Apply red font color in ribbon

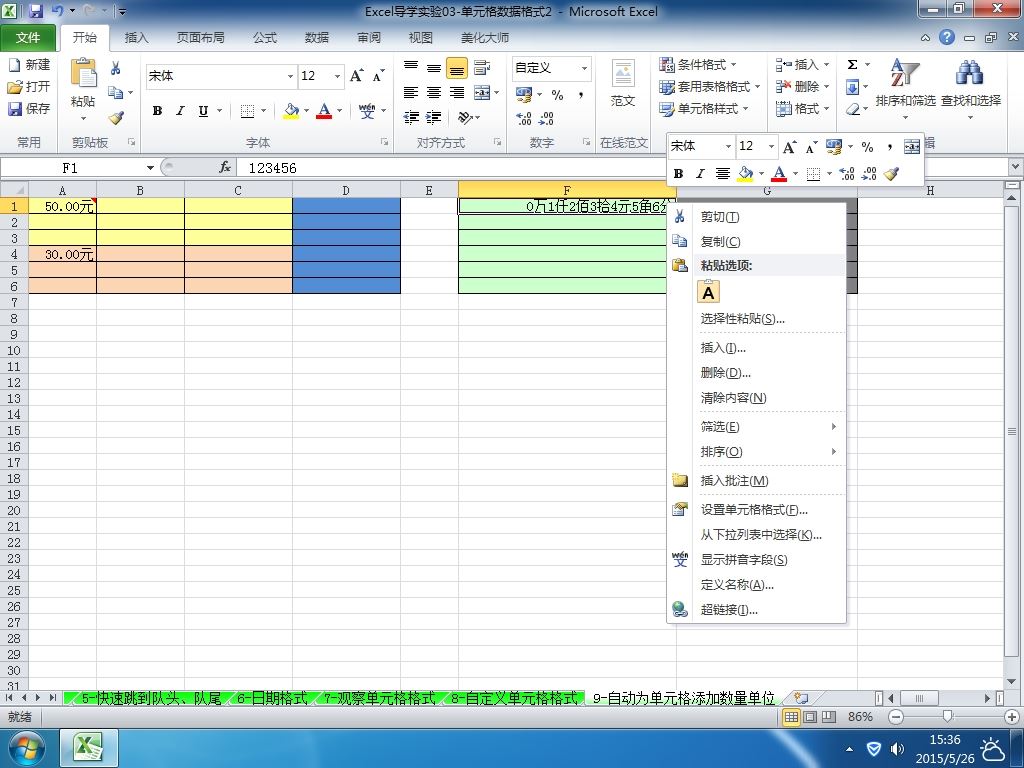pos(324,111)
